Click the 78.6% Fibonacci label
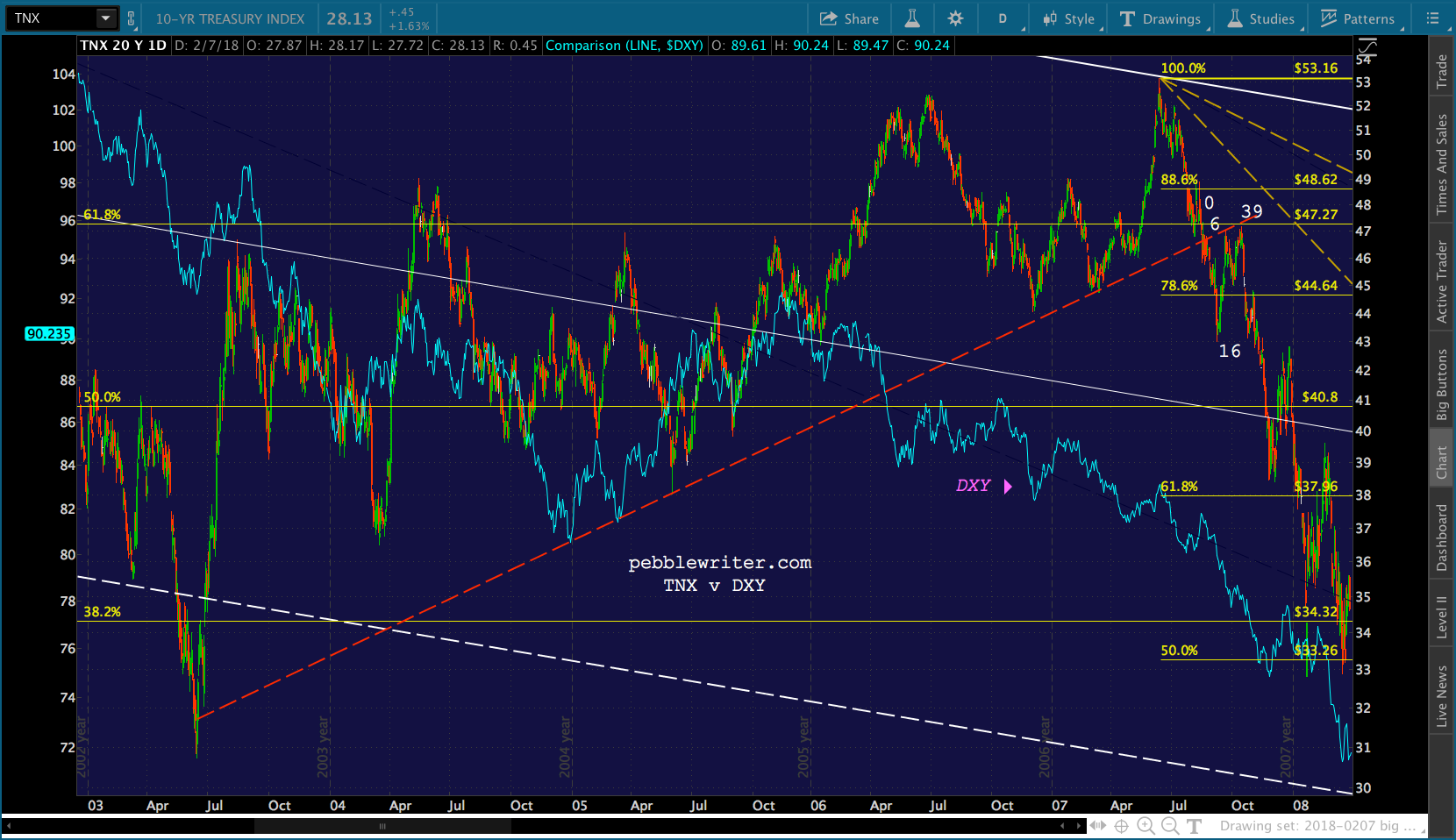This screenshot has width=1456, height=840. pos(1179,285)
